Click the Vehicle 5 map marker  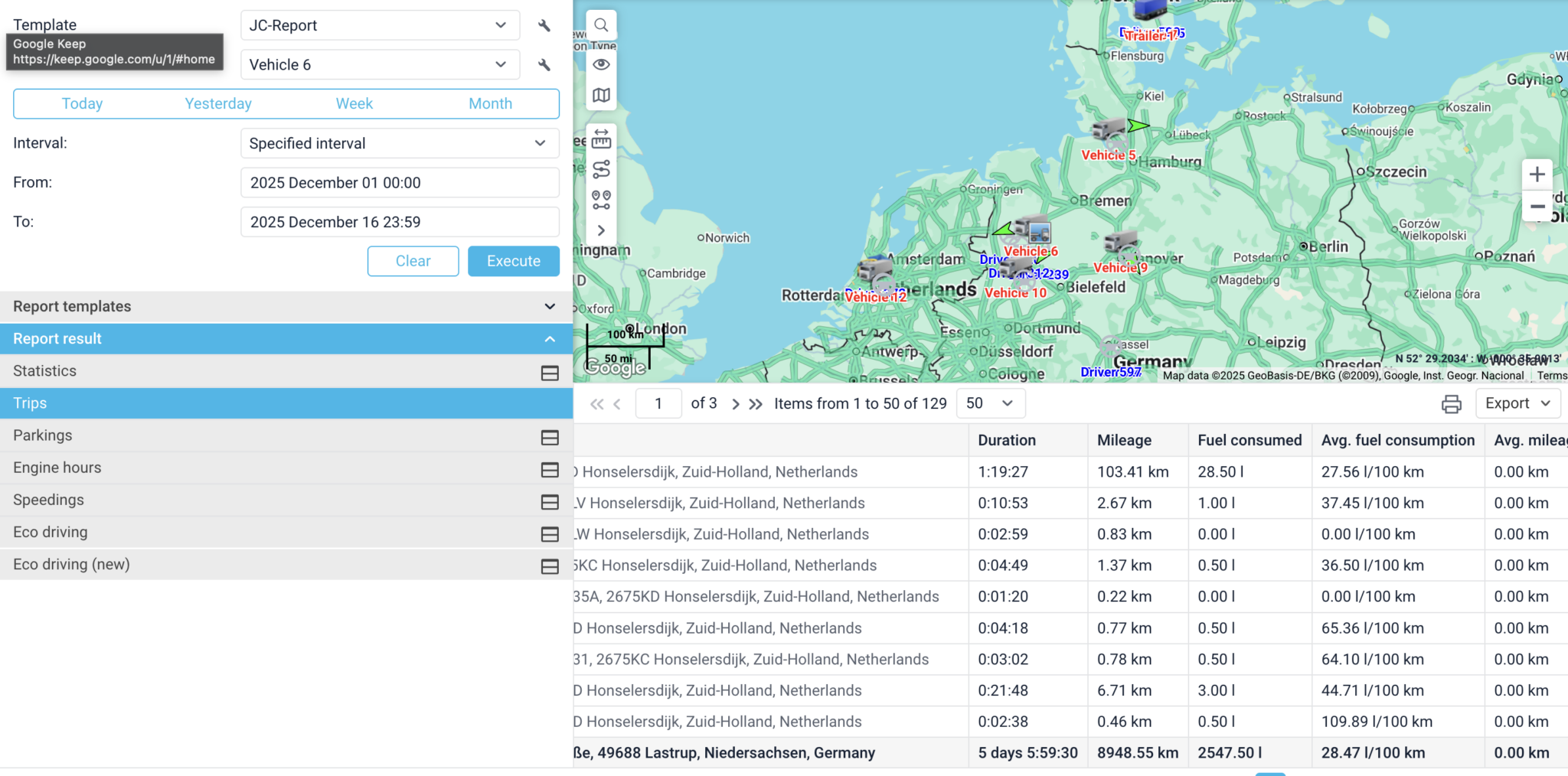[x=1109, y=132]
